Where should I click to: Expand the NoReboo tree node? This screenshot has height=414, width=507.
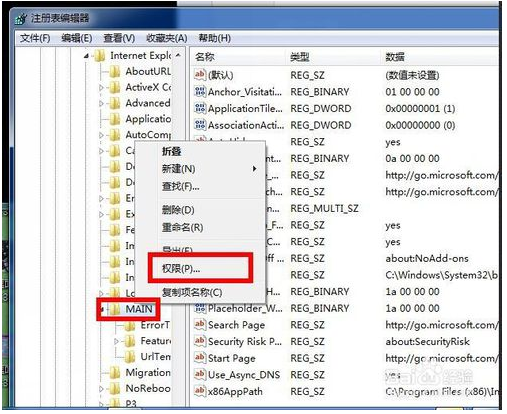101,389
